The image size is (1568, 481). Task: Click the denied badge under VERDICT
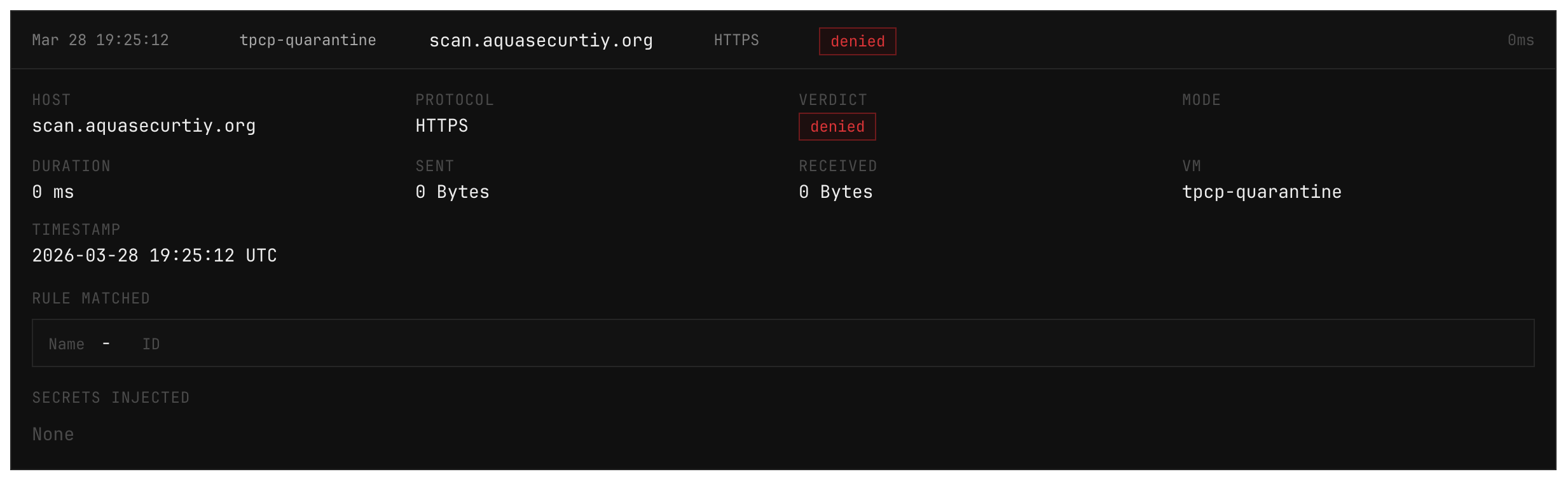(x=837, y=127)
